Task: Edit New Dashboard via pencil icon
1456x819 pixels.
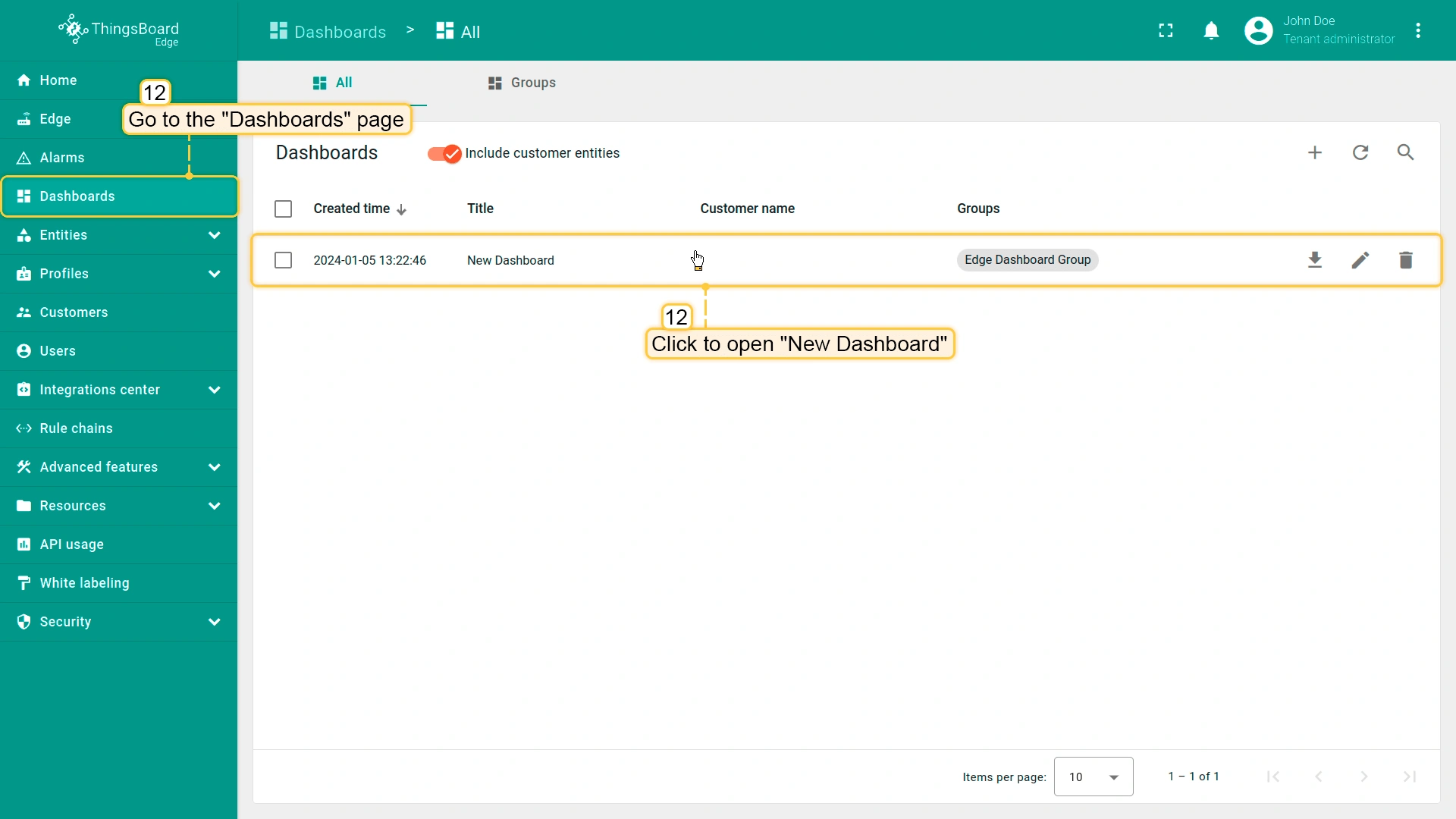Action: click(1360, 260)
